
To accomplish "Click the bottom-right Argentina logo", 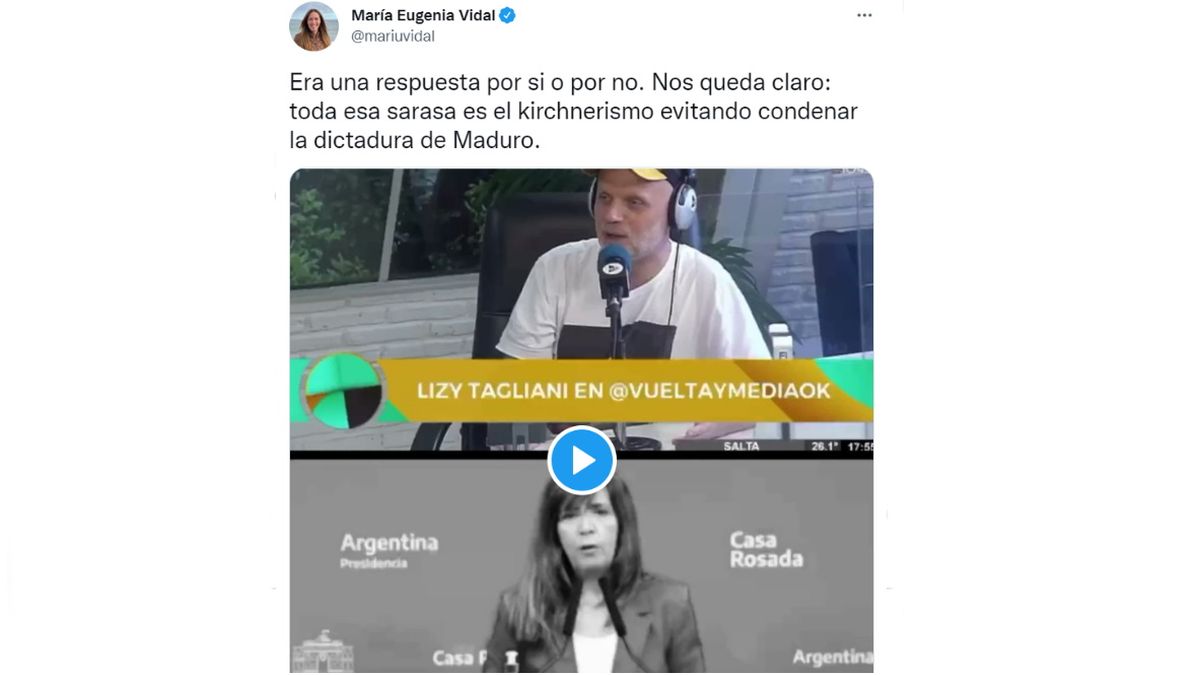I will click(x=832, y=657).
